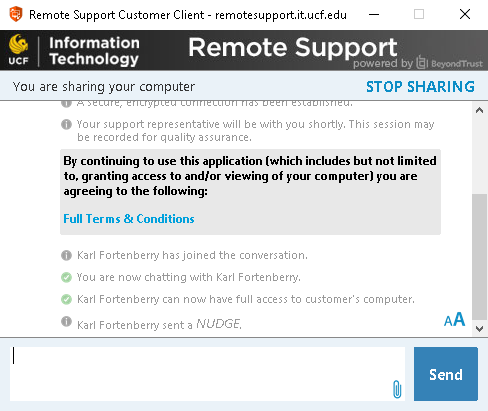Click green check beside 'You are now chatting'
Screen dimensions: 488x411
point(66,277)
